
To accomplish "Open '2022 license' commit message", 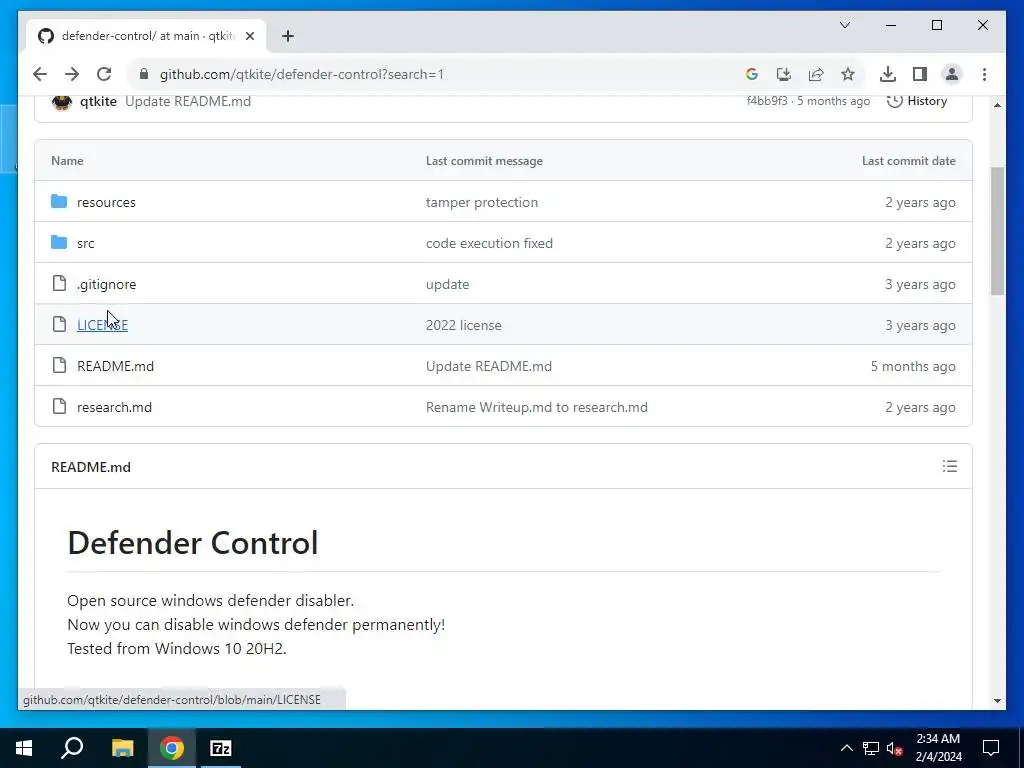I will (464, 325).
